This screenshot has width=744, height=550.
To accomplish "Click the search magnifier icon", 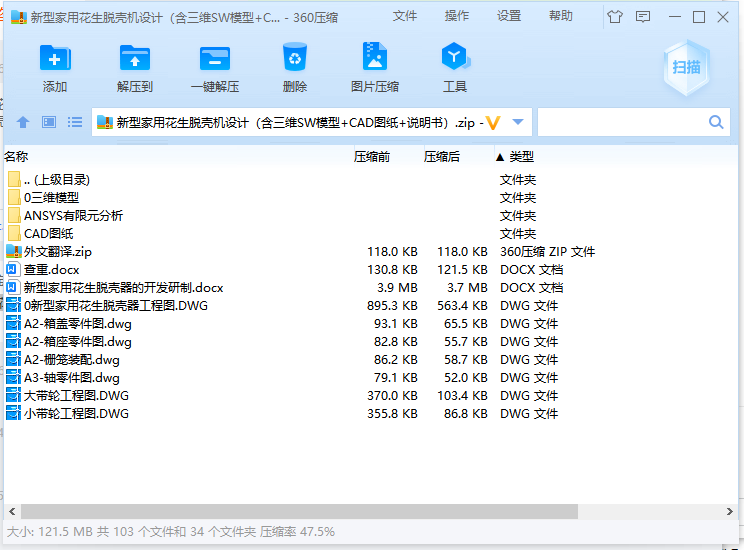I will point(716,122).
